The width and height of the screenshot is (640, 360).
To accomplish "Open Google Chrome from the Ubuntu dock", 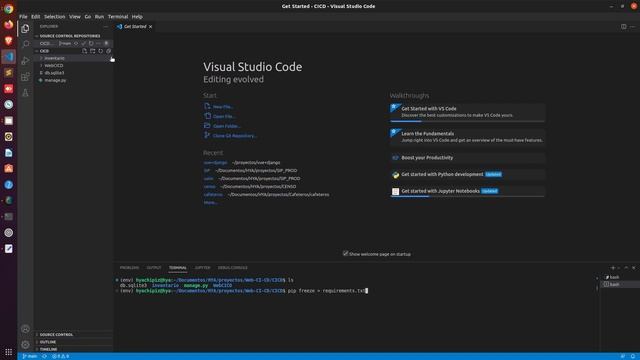I will tap(9, 9).
